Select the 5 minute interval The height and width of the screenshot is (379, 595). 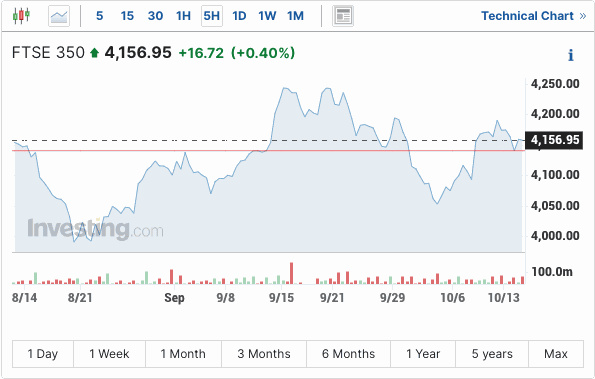point(99,16)
